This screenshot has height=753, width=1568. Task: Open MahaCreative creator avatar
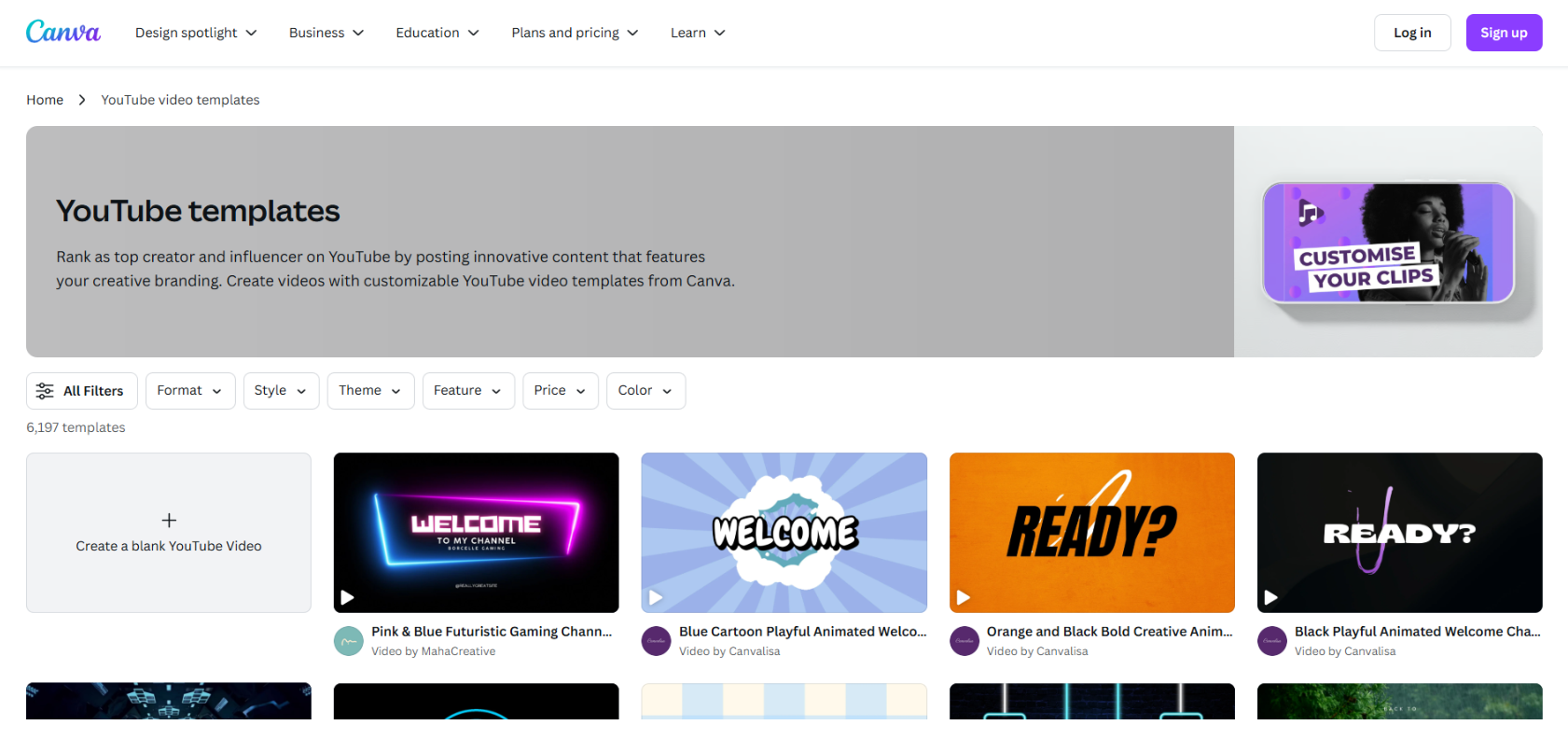pyautogui.click(x=349, y=641)
